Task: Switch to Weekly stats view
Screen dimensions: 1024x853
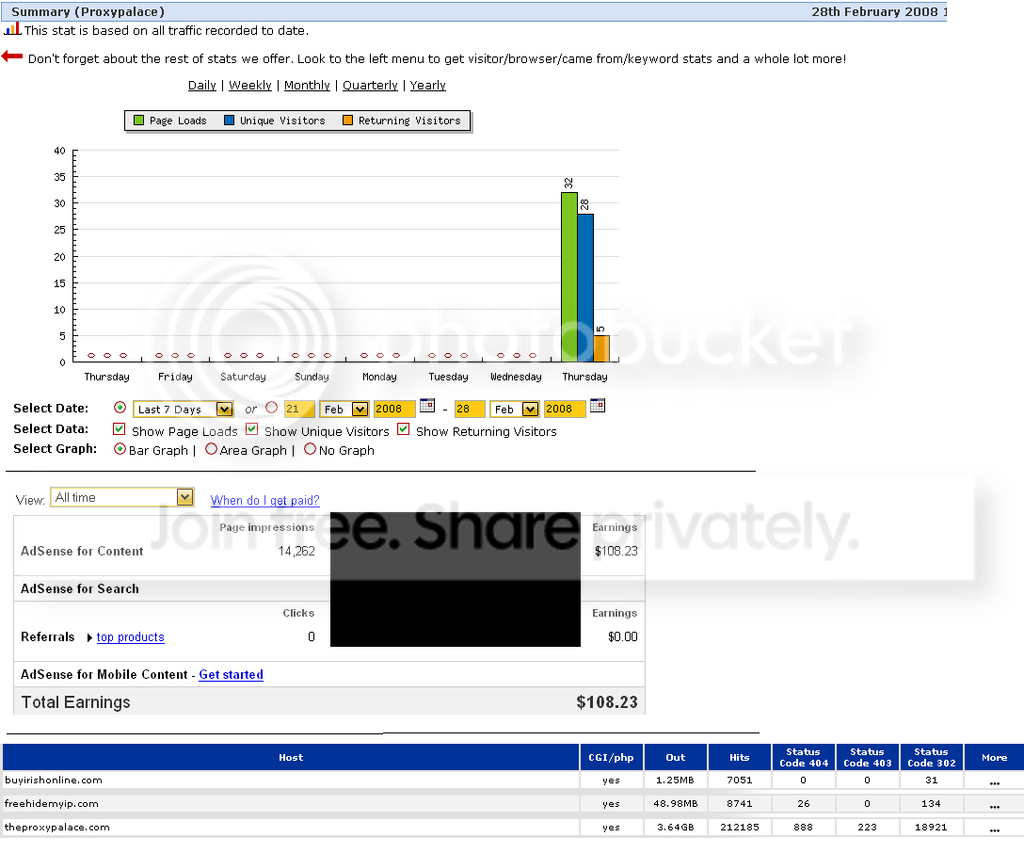Action: 250,85
